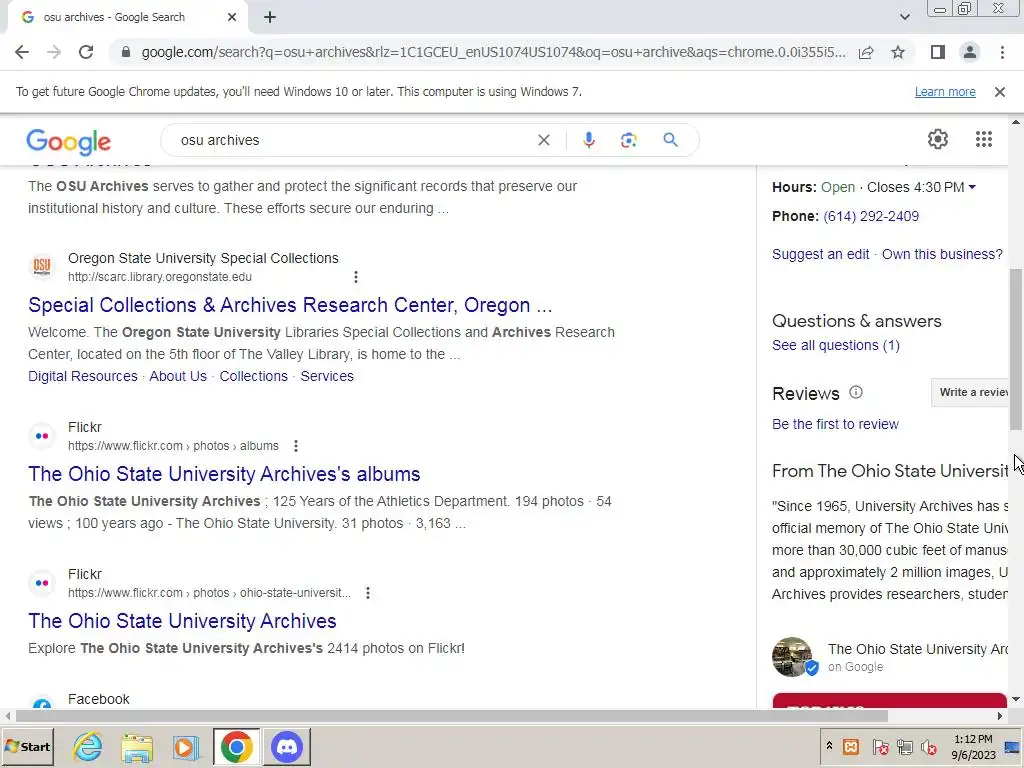
Task: Click Be the first to review link
Action: 835,424
